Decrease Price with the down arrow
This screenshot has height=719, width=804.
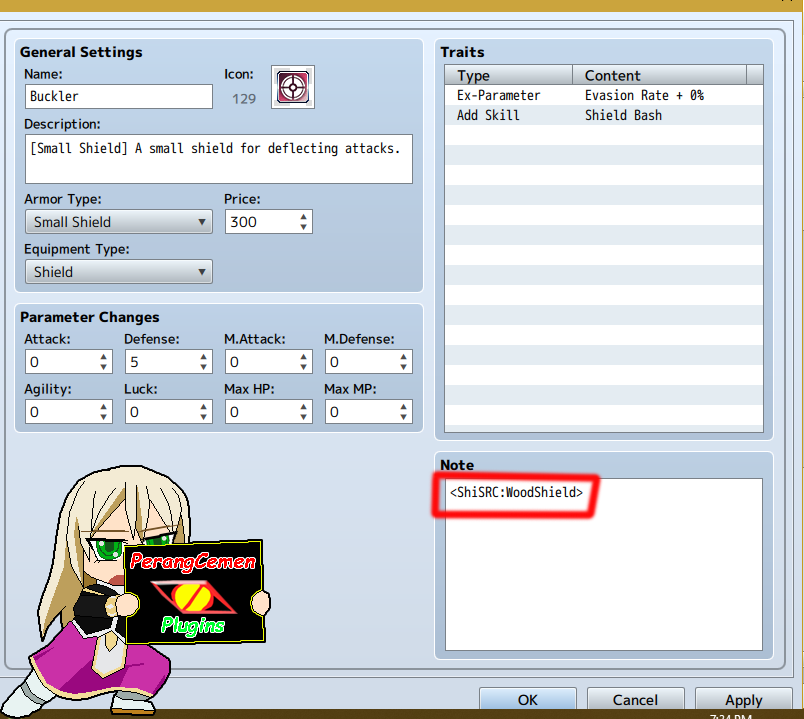point(304,227)
